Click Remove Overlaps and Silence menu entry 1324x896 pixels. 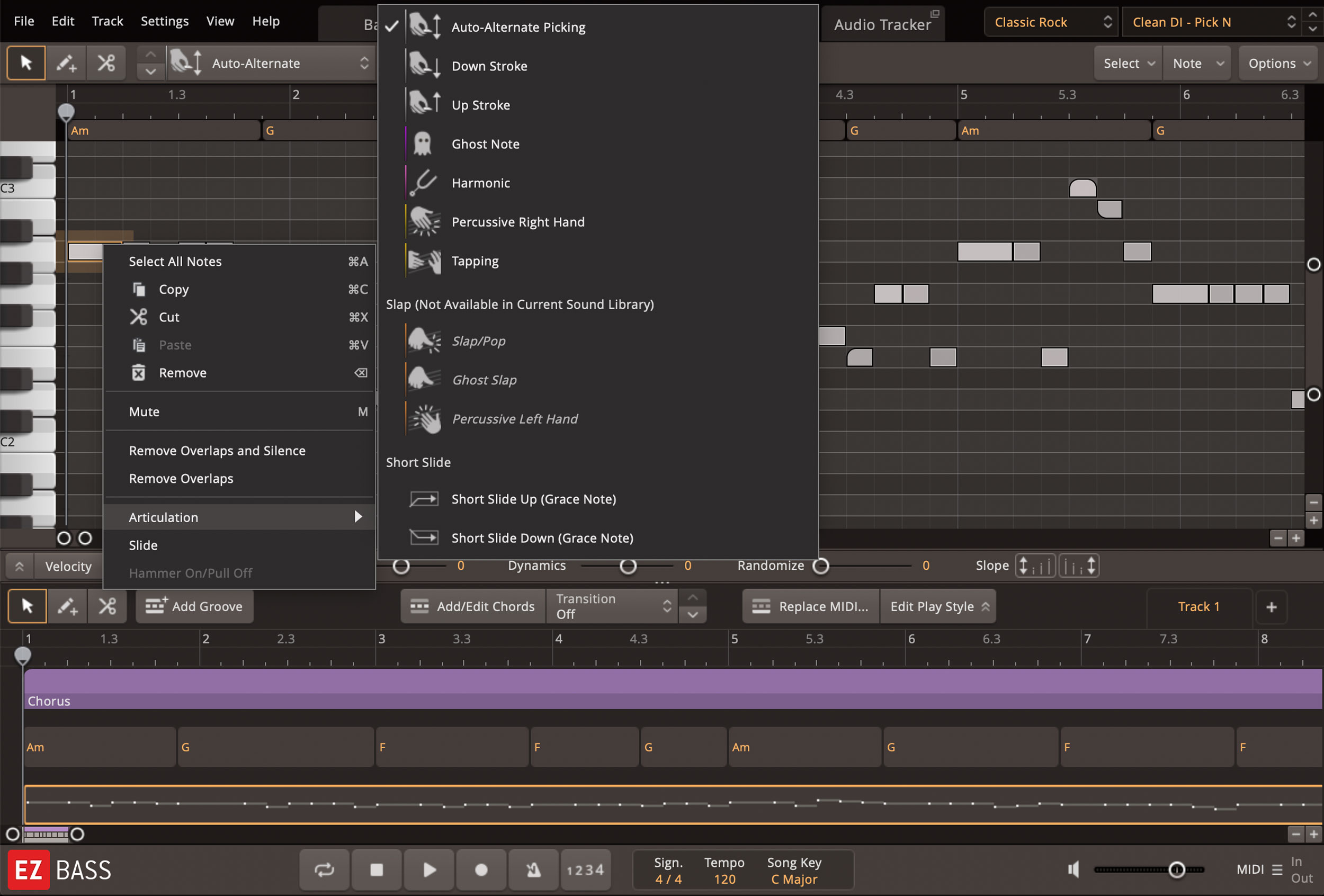pos(217,451)
